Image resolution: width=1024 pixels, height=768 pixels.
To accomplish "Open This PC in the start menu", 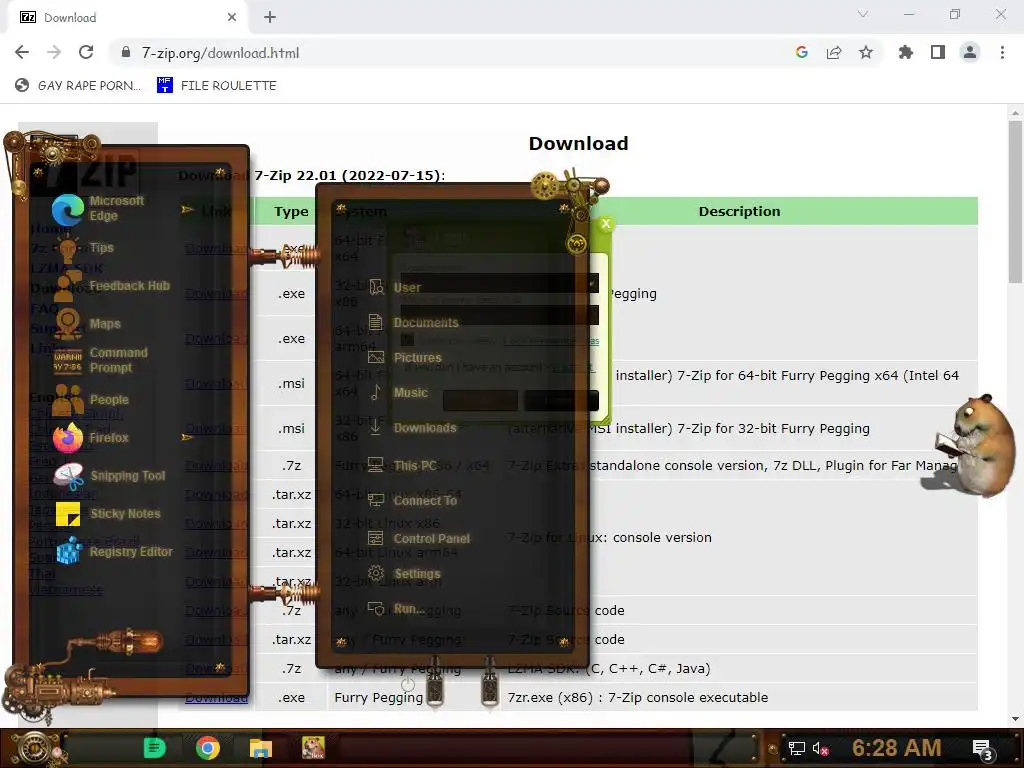I will pos(402,466).
